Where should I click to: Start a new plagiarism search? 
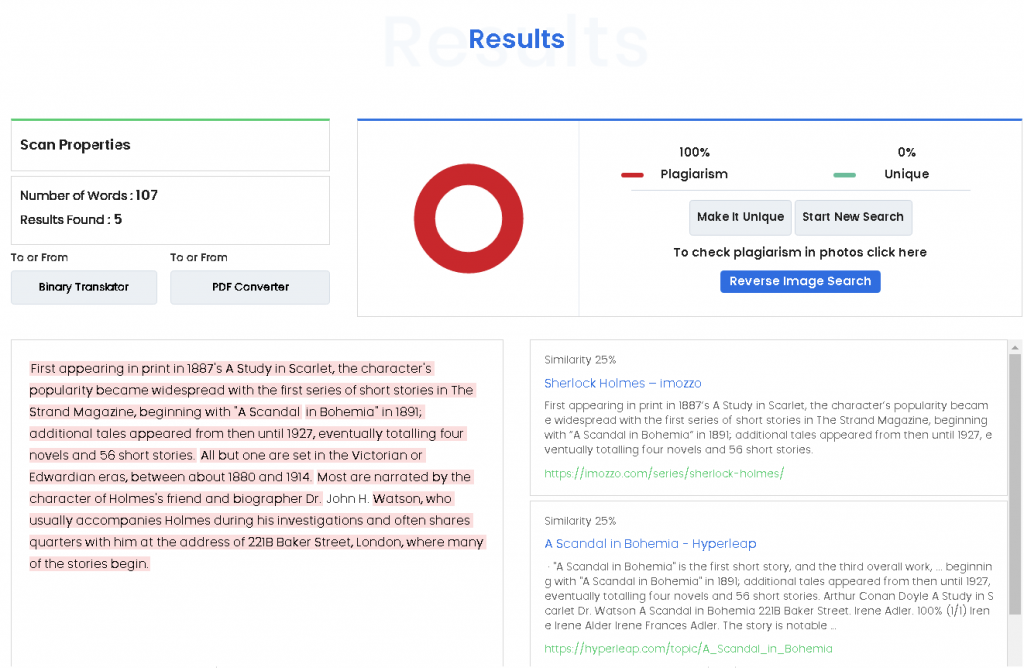tap(852, 217)
